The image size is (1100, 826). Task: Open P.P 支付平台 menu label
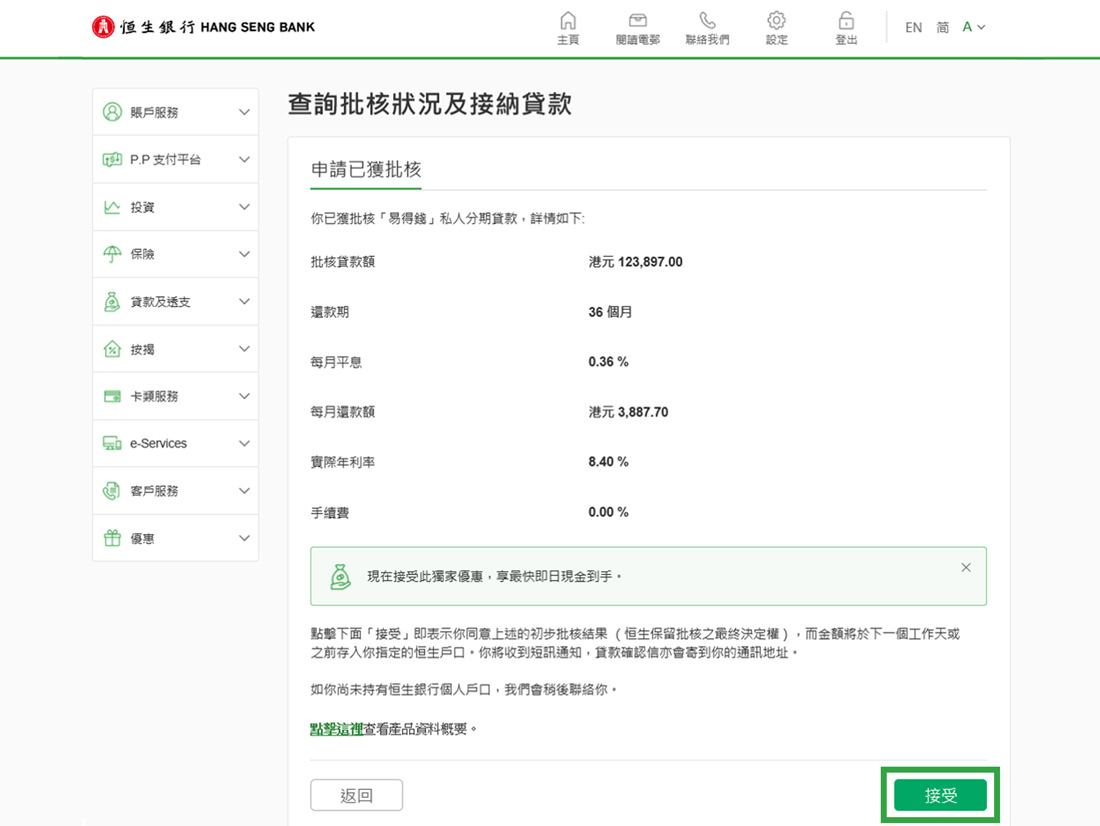pyautogui.click(x=166, y=159)
